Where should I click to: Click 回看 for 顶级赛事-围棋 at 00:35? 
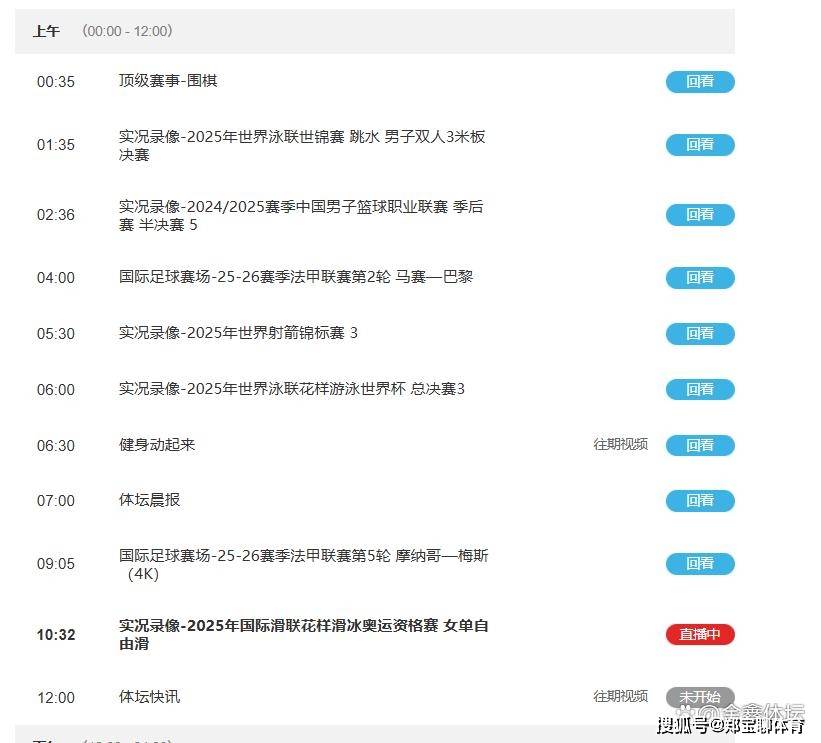pos(700,82)
